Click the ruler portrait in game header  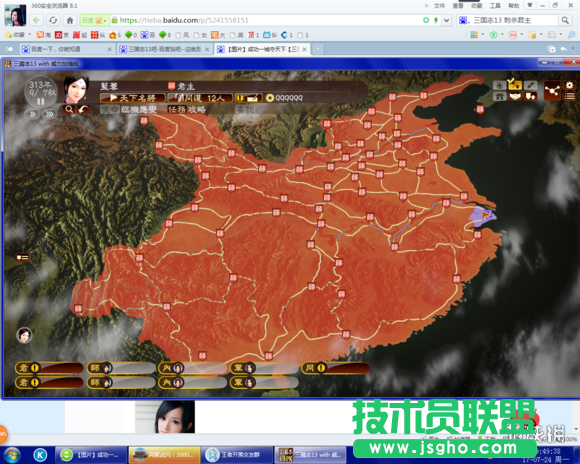click(x=76, y=90)
